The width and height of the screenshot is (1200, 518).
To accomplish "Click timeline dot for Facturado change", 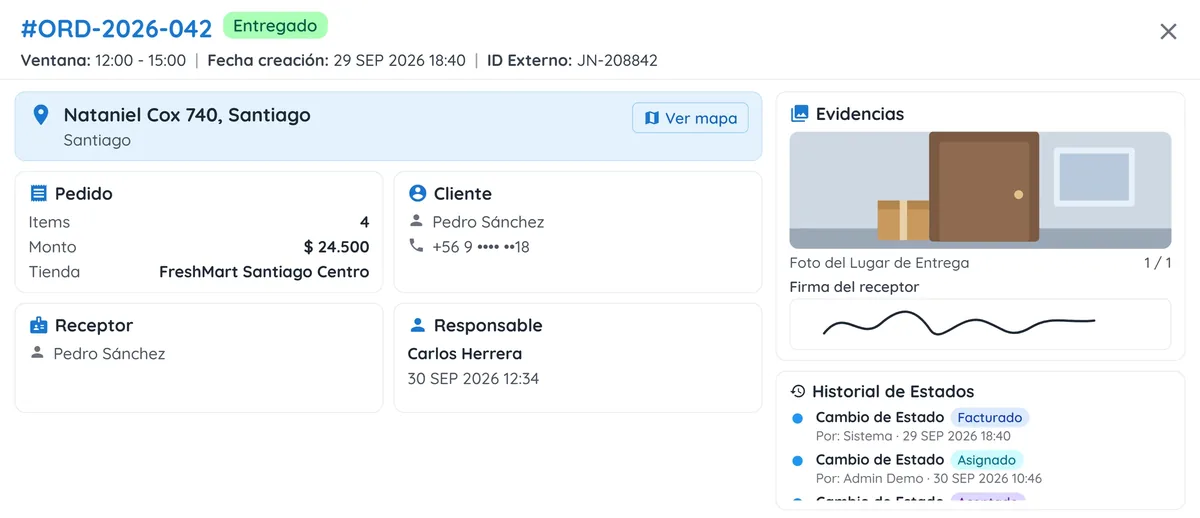I will coord(797,418).
